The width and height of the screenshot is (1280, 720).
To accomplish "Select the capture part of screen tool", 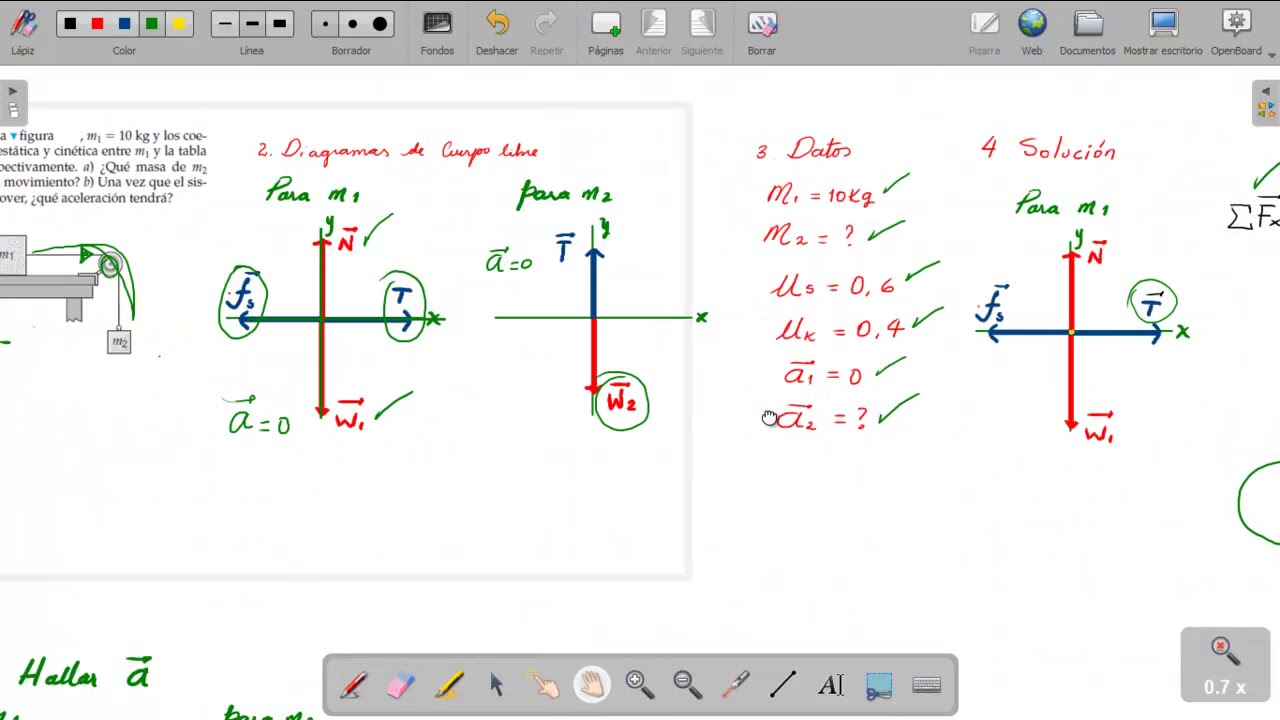I will (x=879, y=685).
